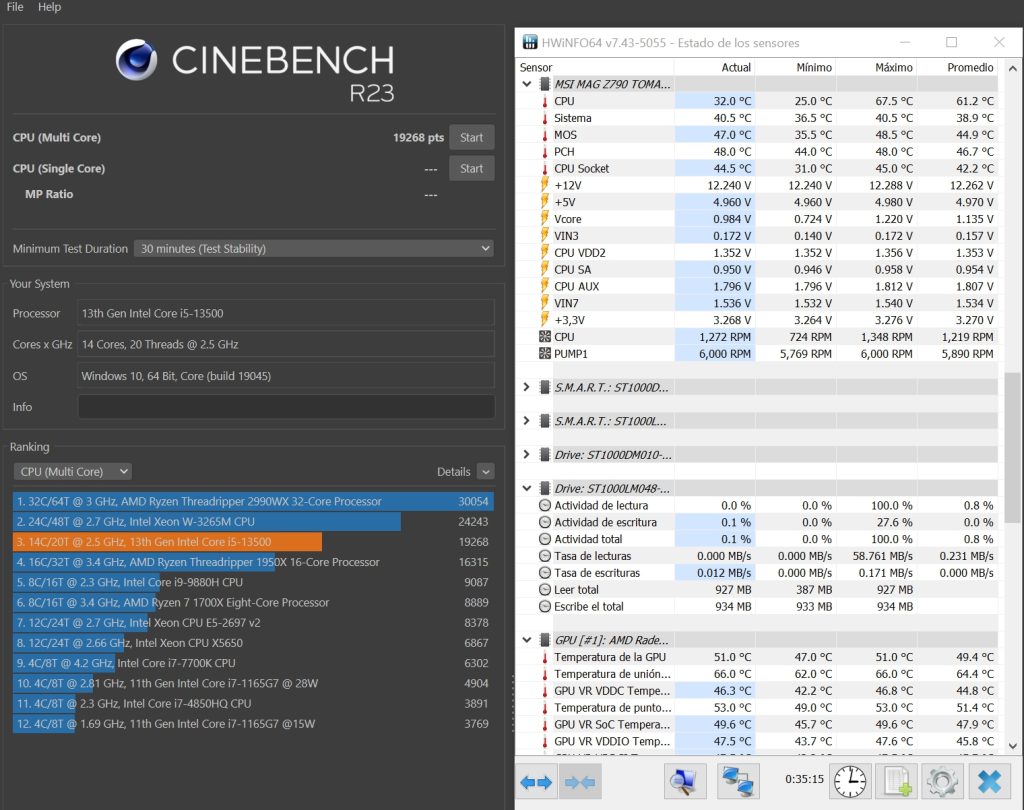Open HWiNFO sensor settings gear icon

[x=942, y=781]
